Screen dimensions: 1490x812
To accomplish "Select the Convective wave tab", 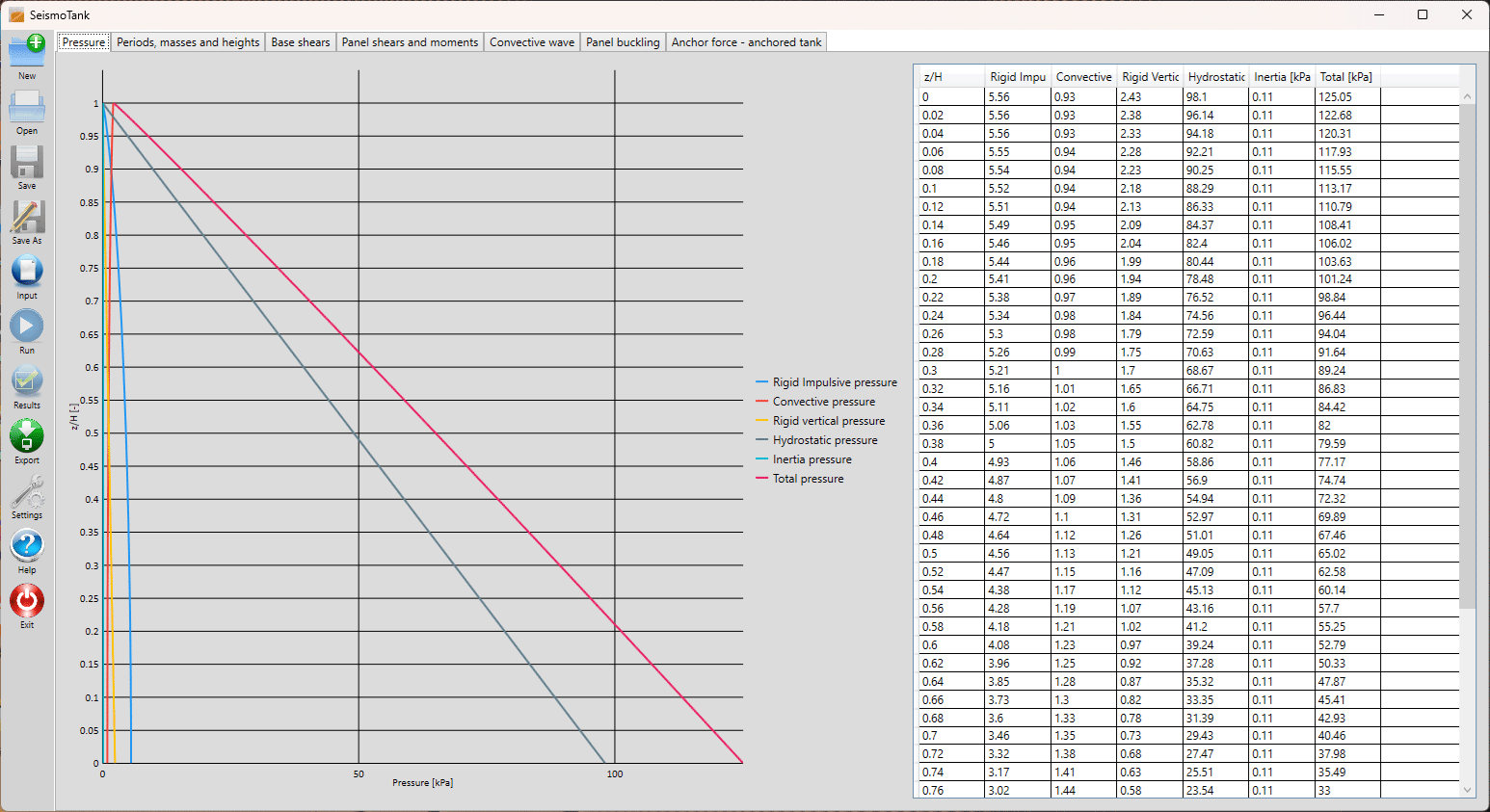I will coord(532,42).
